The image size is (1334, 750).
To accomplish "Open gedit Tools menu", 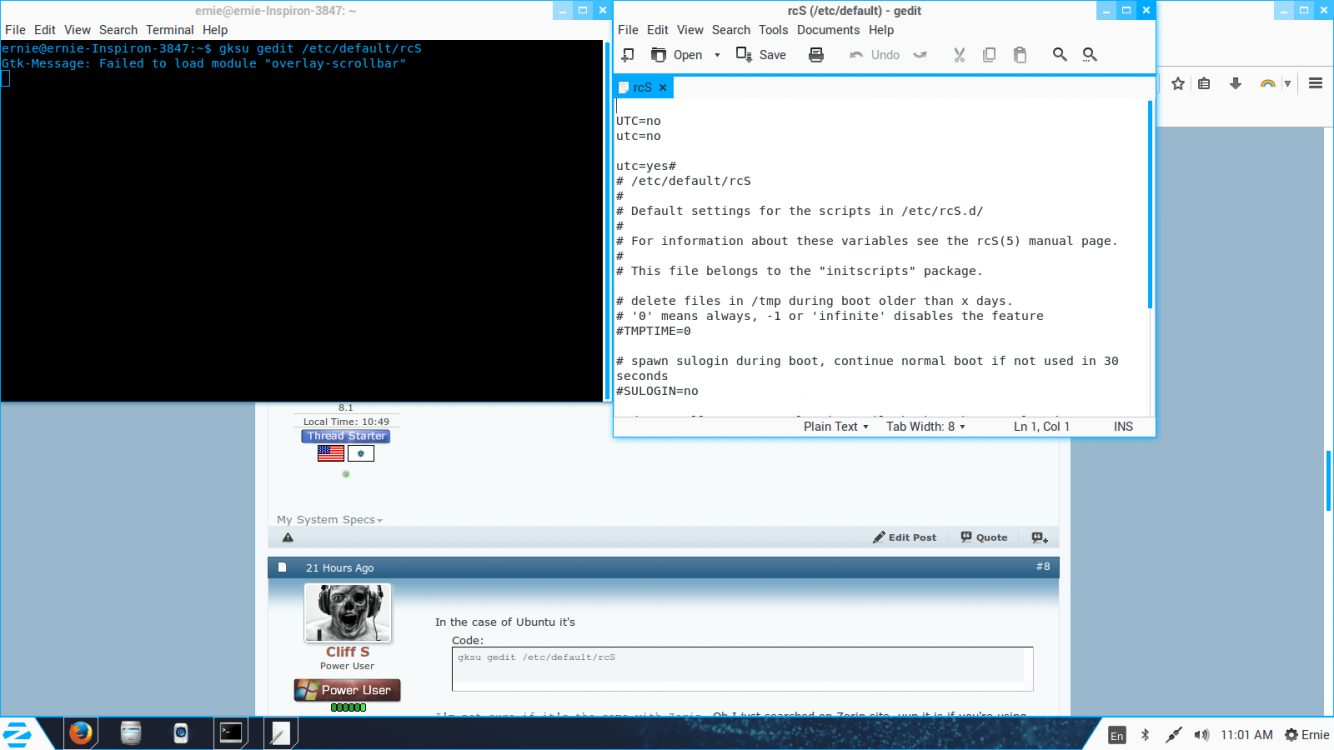I will 773,30.
